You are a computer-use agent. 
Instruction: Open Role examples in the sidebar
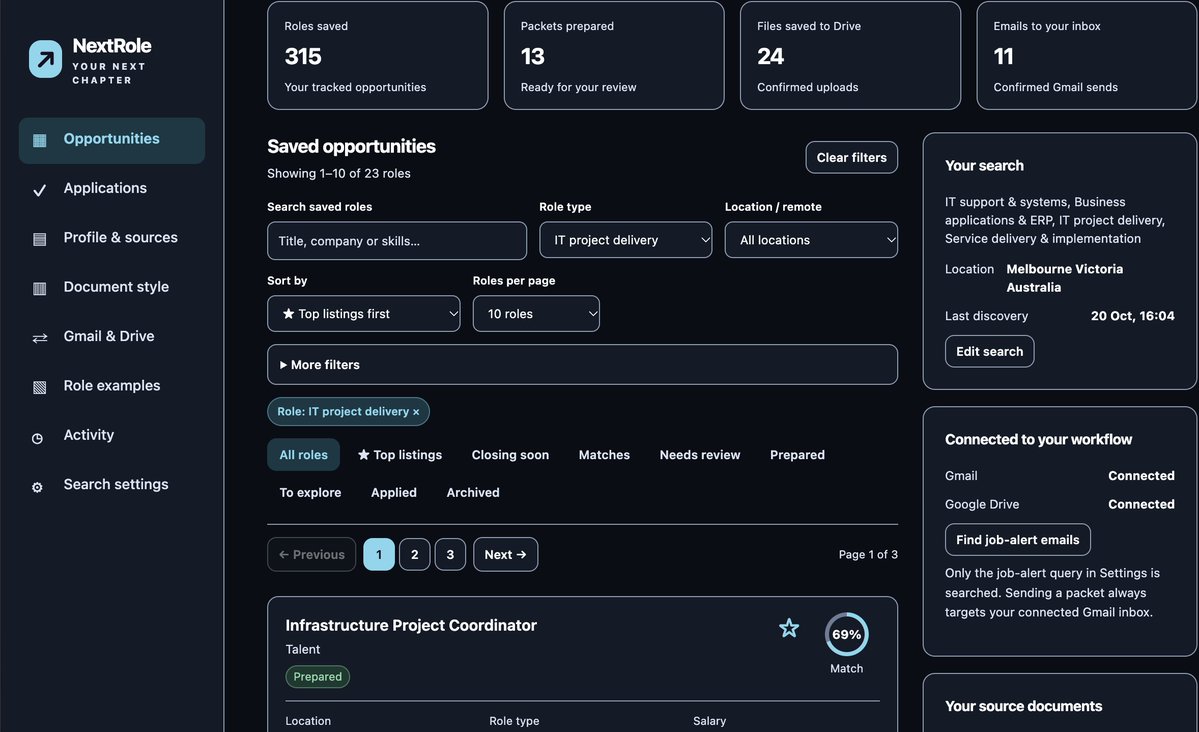[112, 386]
